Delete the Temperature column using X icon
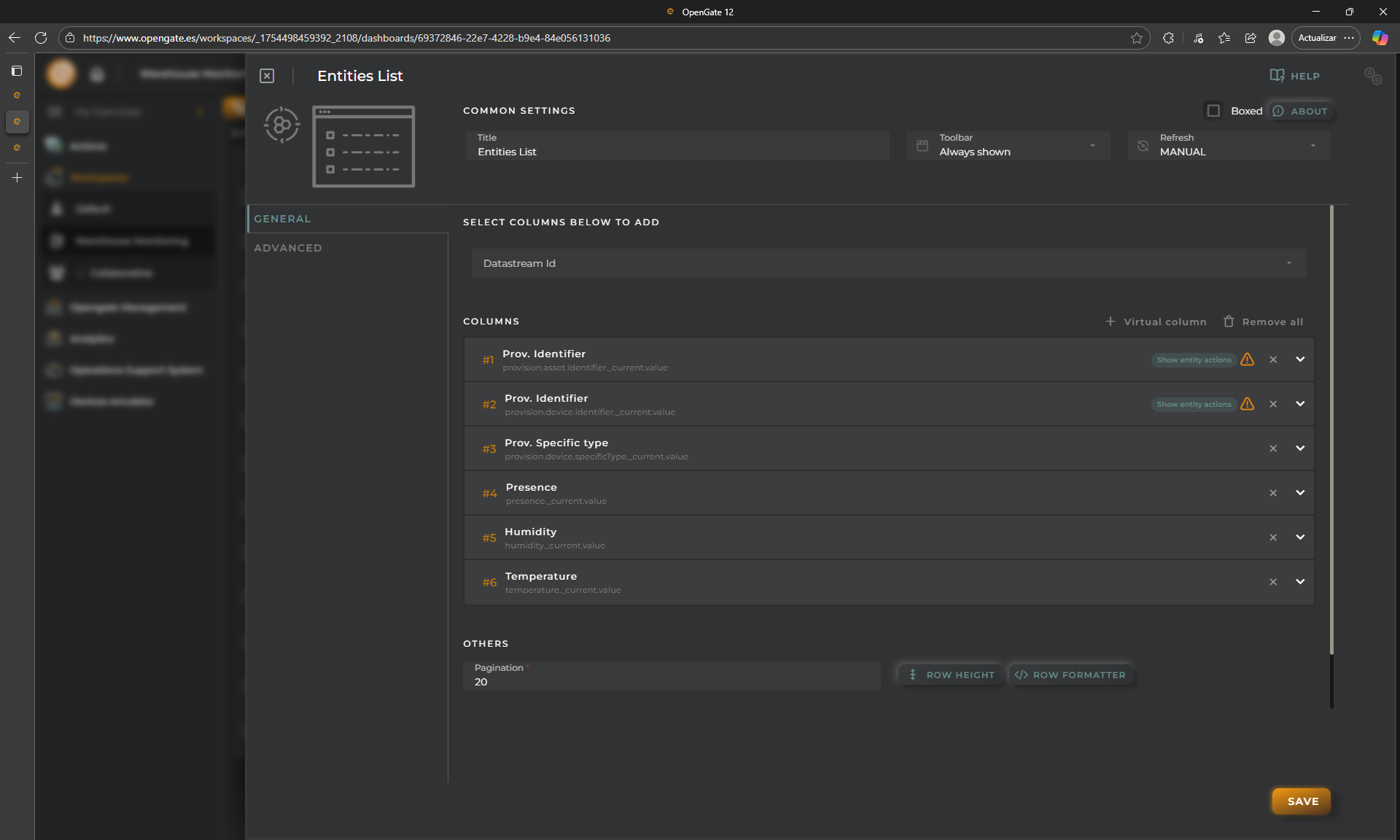1400x840 pixels. (1272, 582)
